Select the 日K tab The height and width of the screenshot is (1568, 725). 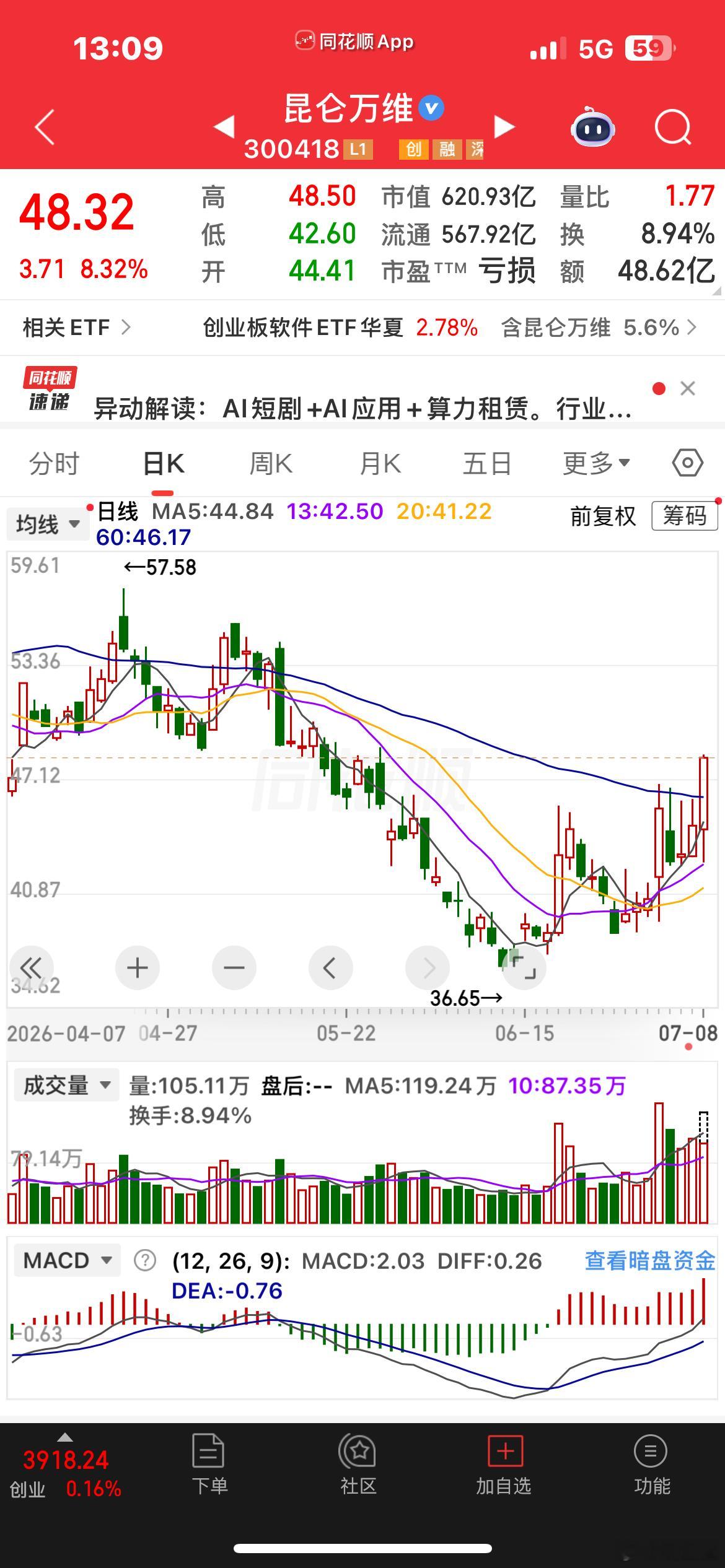pyautogui.click(x=163, y=463)
